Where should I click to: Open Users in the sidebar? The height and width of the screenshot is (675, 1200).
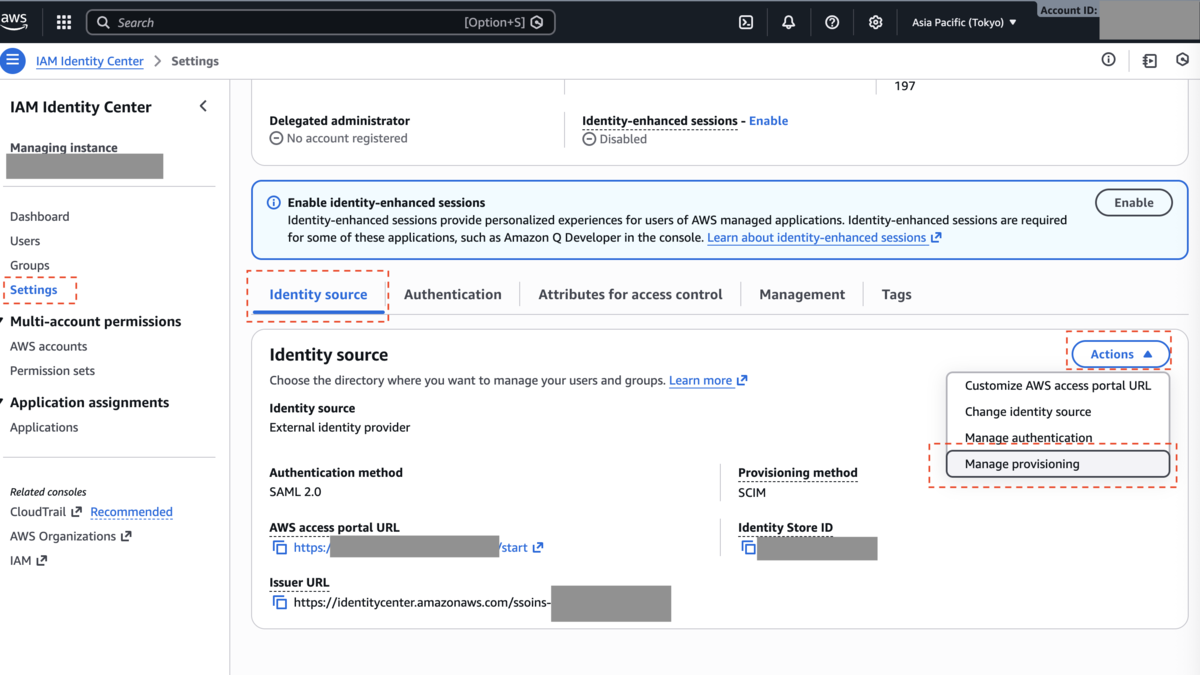(25, 241)
